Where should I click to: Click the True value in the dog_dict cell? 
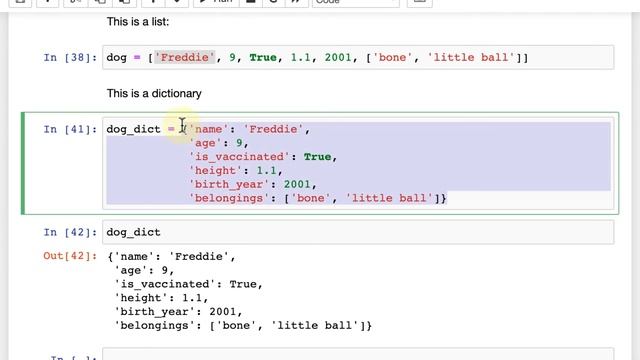pyautogui.click(x=318, y=157)
